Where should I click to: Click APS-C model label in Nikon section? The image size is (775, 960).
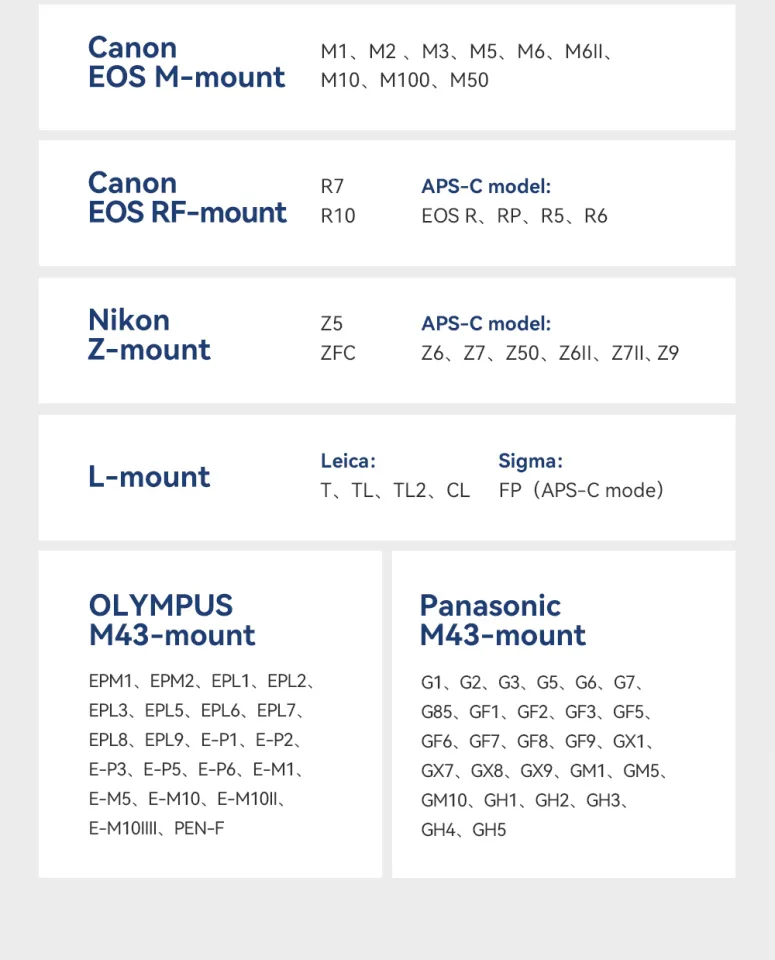coord(486,323)
